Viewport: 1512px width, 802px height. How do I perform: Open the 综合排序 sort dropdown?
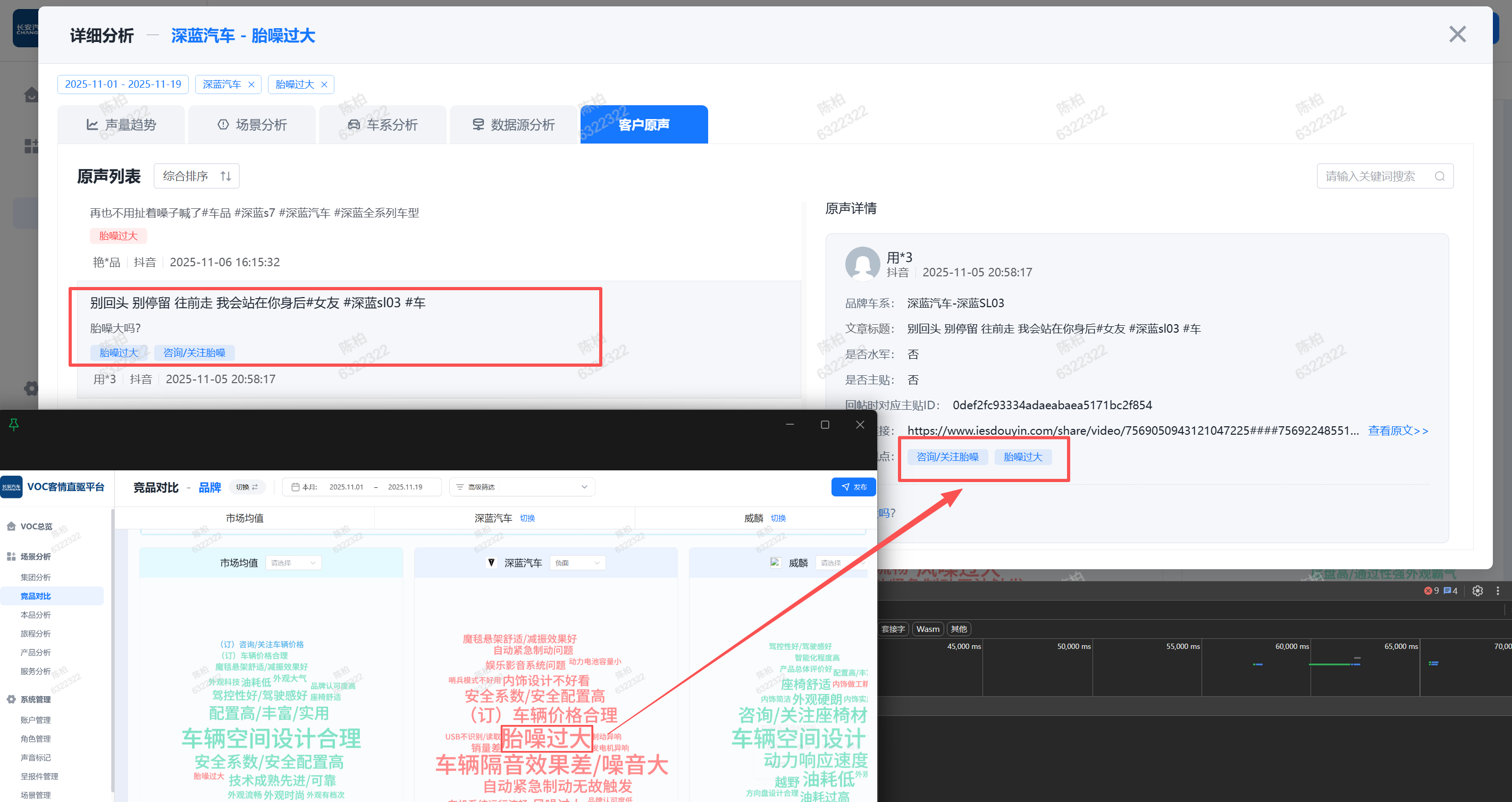[x=196, y=176]
